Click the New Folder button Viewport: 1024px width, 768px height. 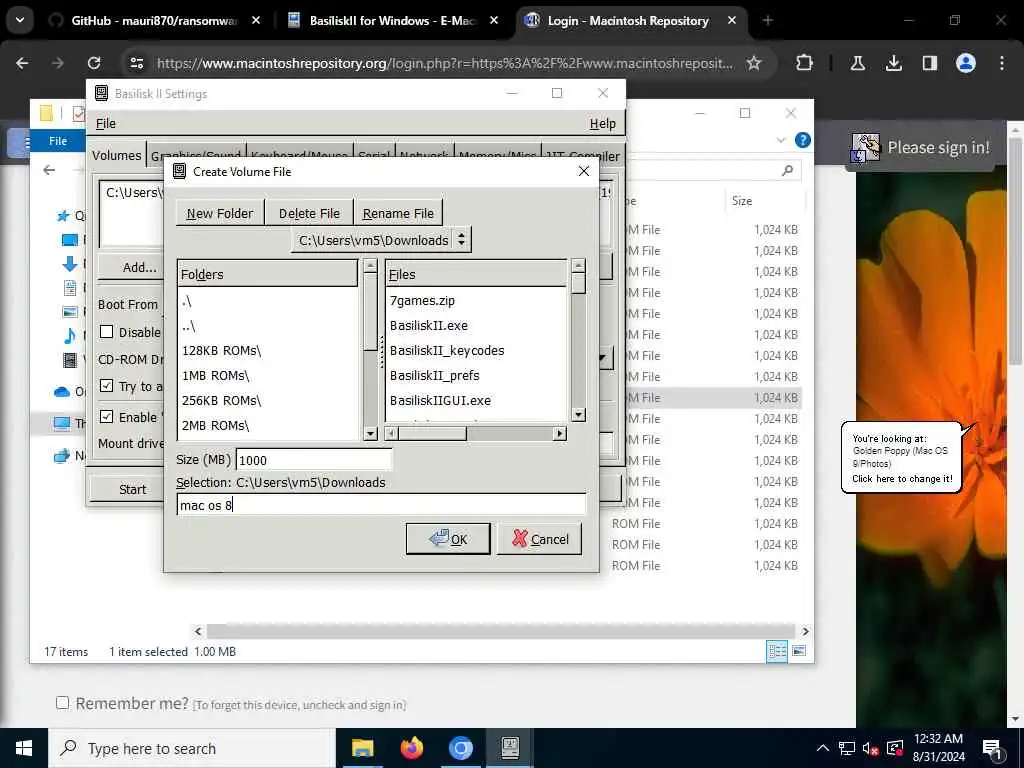pyautogui.click(x=220, y=213)
